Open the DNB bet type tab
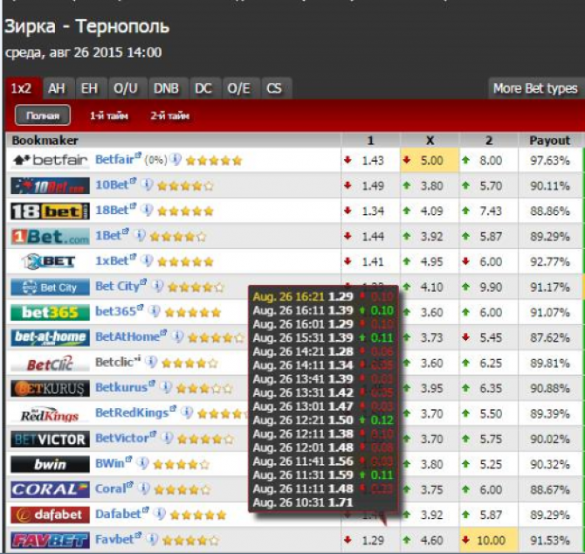585x554 pixels. coord(166,89)
